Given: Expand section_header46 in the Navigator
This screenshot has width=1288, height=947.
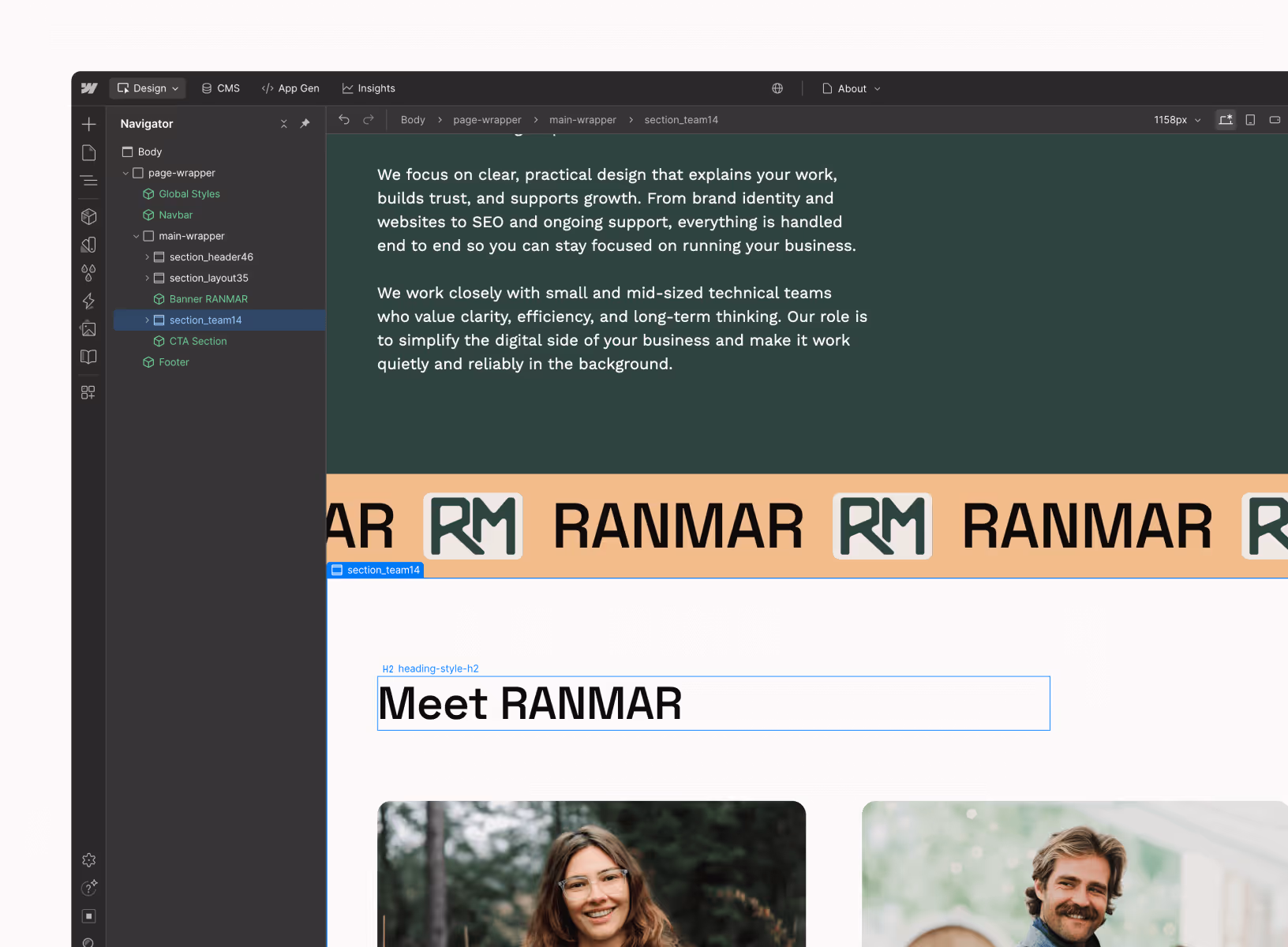Looking at the screenshot, I should [147, 256].
